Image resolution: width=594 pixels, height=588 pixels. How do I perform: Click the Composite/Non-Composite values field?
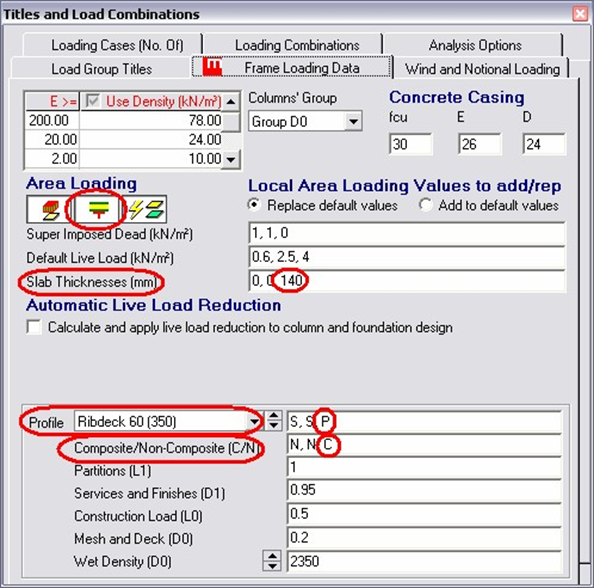pos(424,444)
